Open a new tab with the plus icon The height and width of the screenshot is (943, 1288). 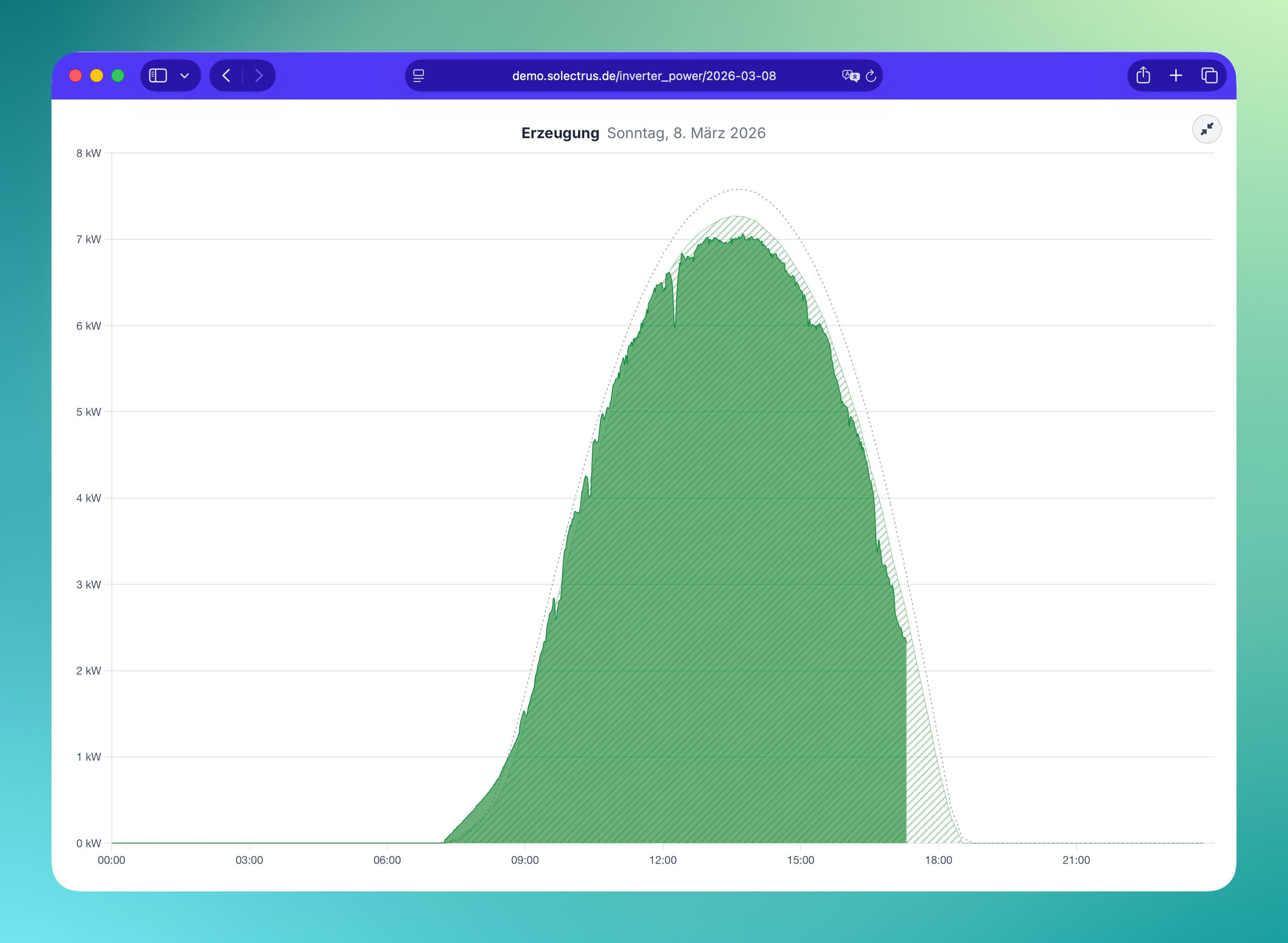click(x=1176, y=75)
